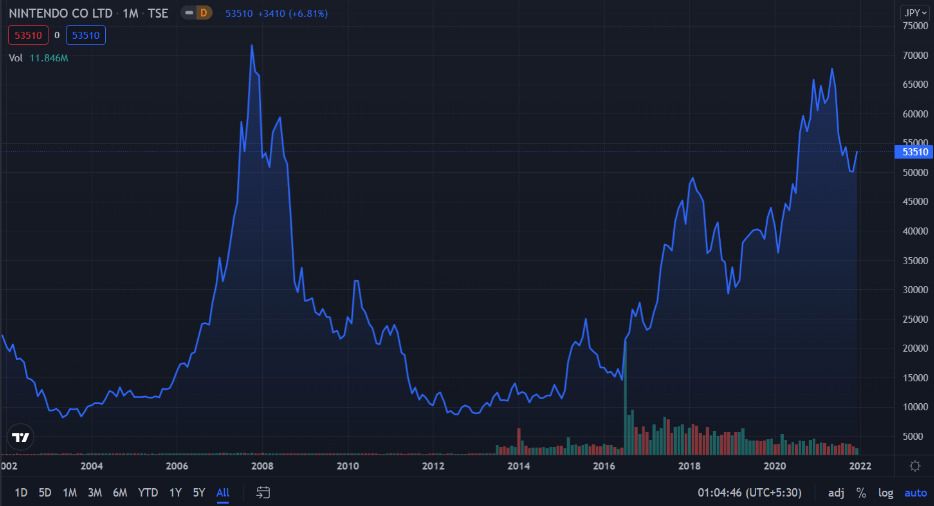The width and height of the screenshot is (934, 506).
Task: Click the TradingView logo icon on chart
Action: 20,437
